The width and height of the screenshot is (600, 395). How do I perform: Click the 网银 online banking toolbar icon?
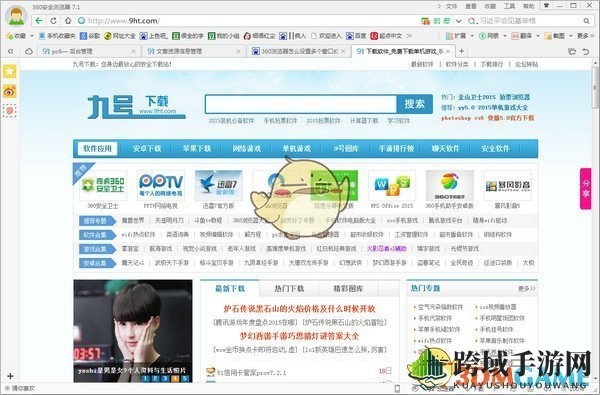(489, 36)
